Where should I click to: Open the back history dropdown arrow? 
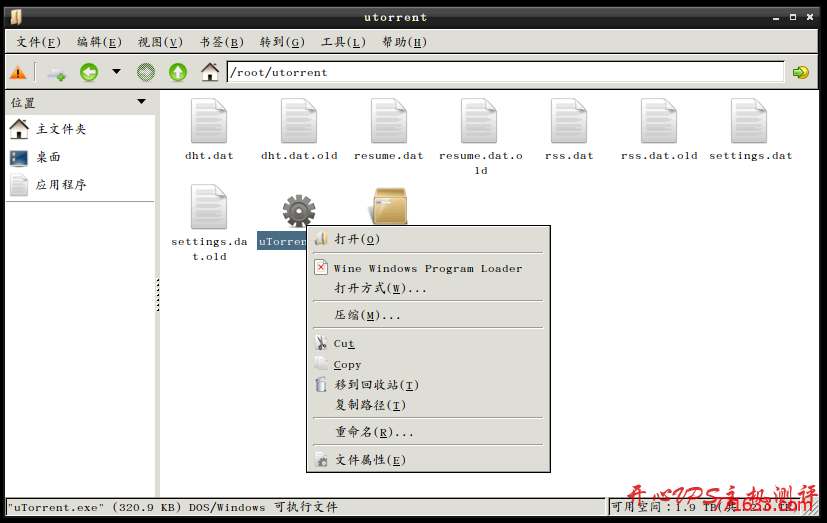tap(117, 72)
